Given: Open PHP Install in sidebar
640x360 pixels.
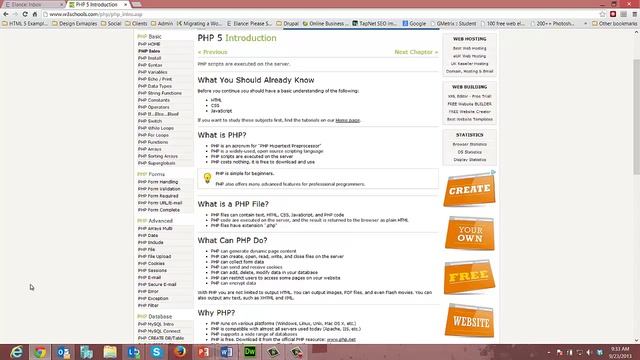Looking at the screenshot, I should (149, 58).
